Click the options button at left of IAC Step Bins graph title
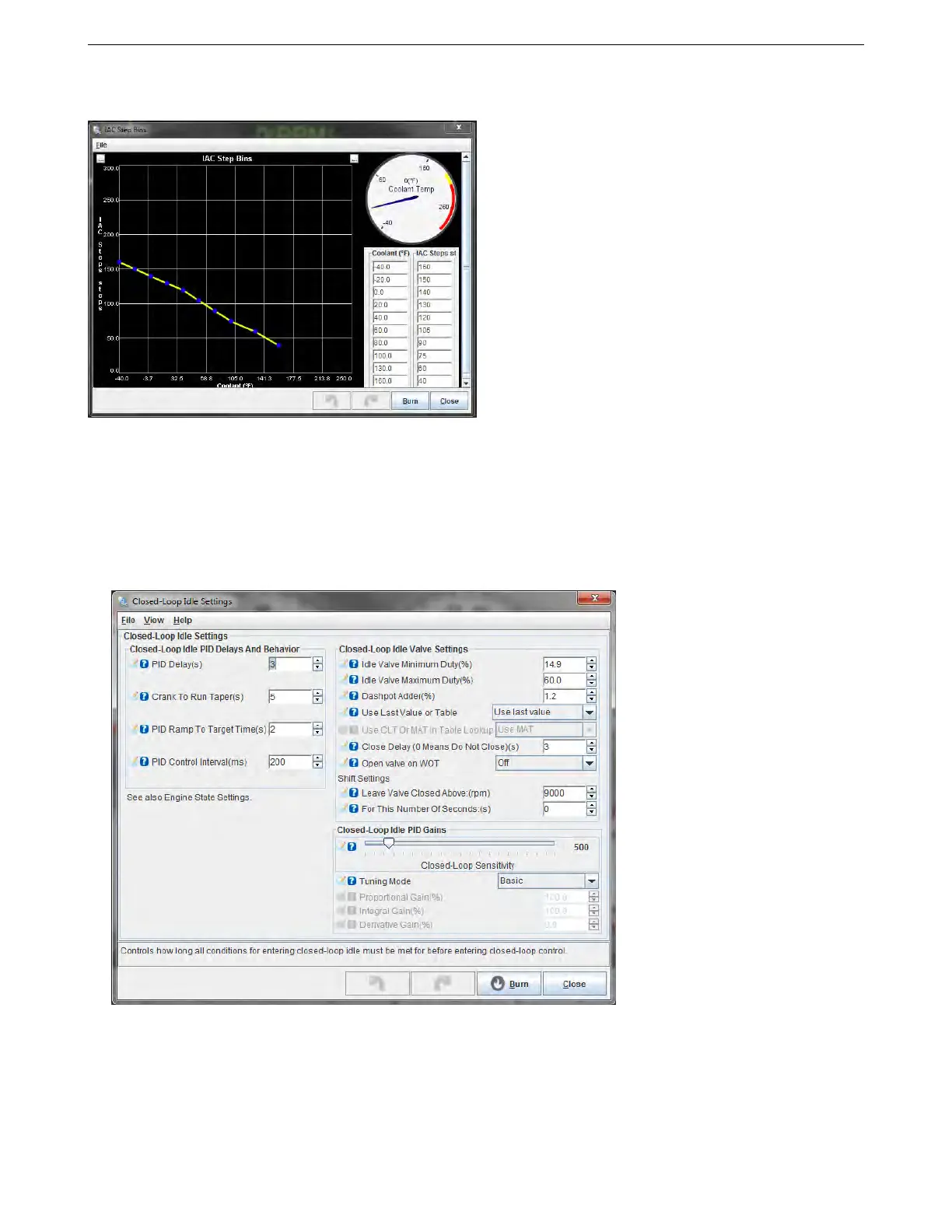This screenshot has width=952, height=1232. click(100, 159)
